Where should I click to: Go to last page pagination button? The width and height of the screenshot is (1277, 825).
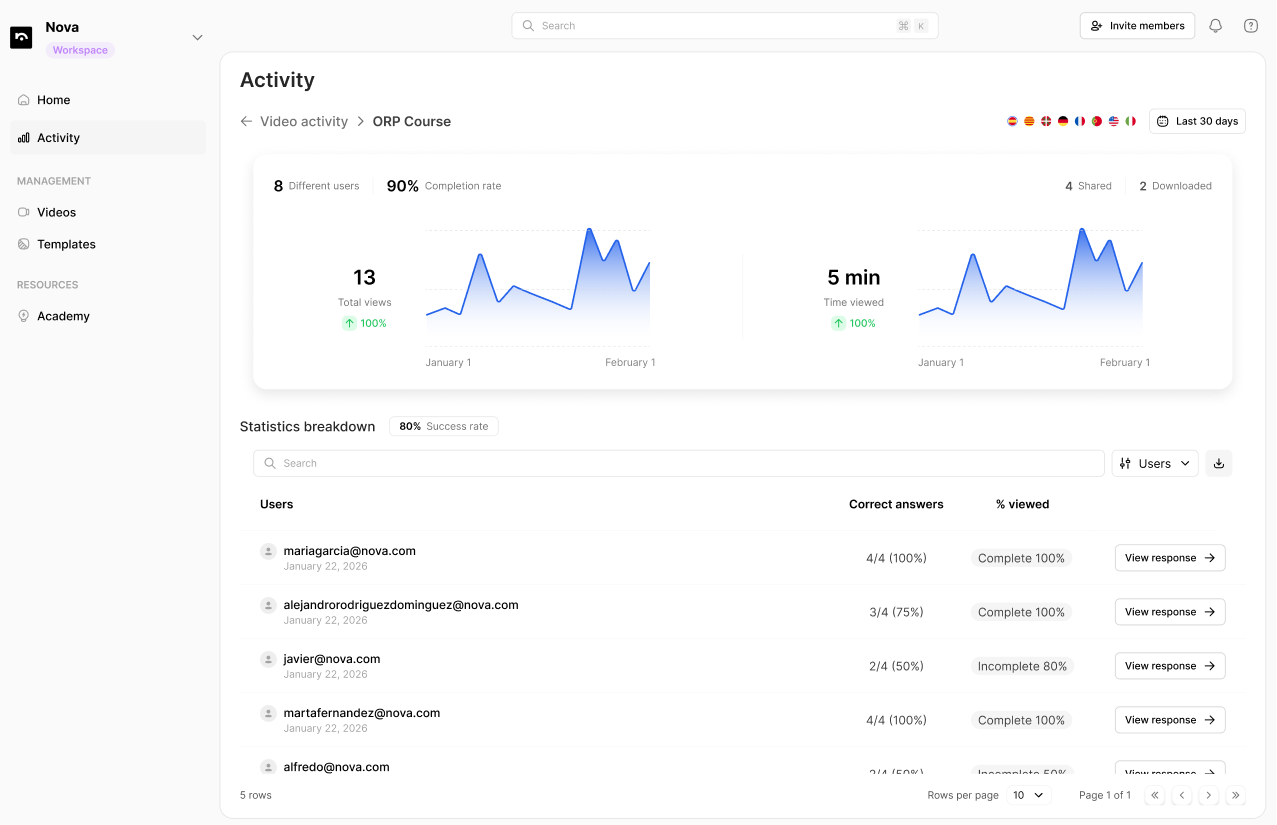coord(1236,795)
